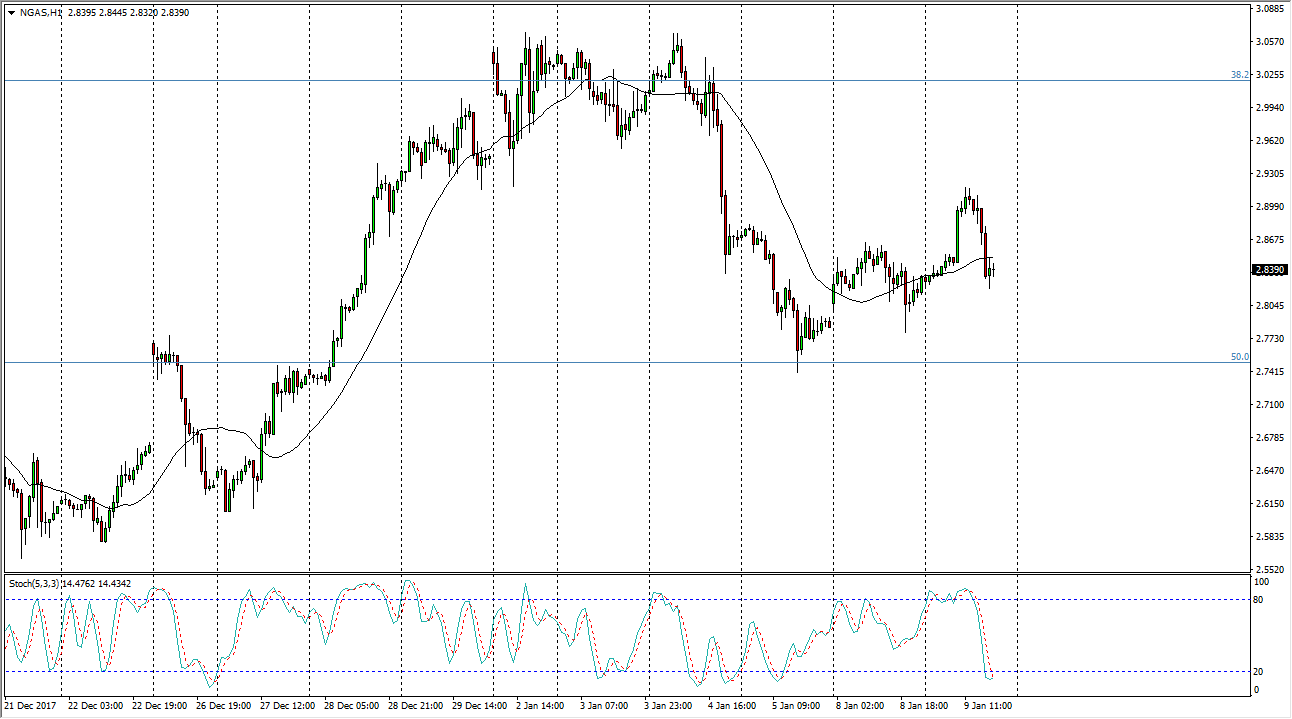Click the 21 Dec 2017 date label

[x=31, y=706]
